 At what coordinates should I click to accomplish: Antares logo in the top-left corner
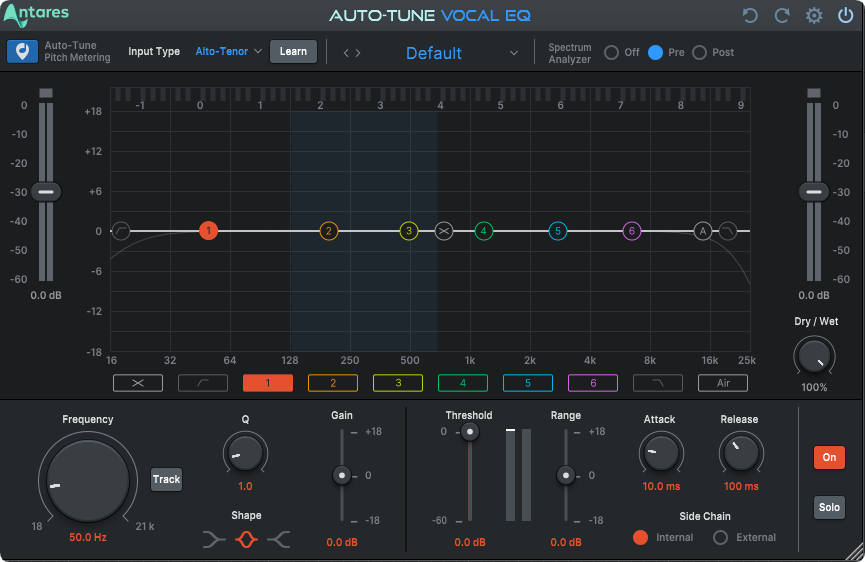(x=36, y=14)
